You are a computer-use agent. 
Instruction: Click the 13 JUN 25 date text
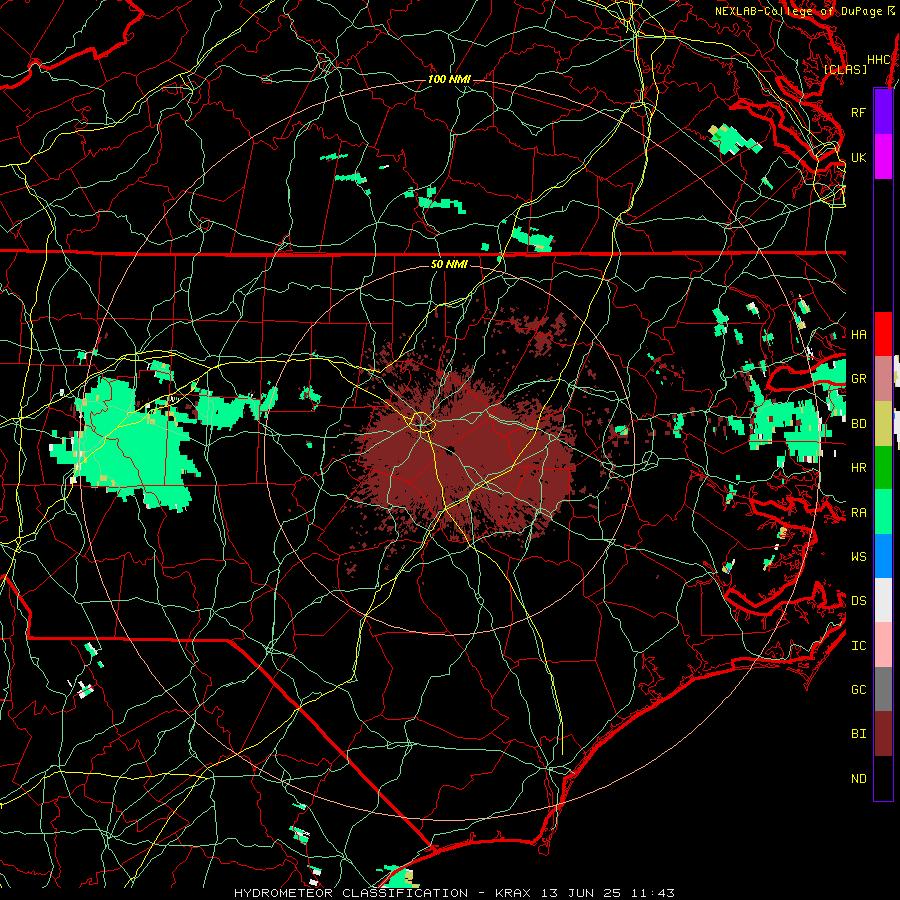click(583, 893)
